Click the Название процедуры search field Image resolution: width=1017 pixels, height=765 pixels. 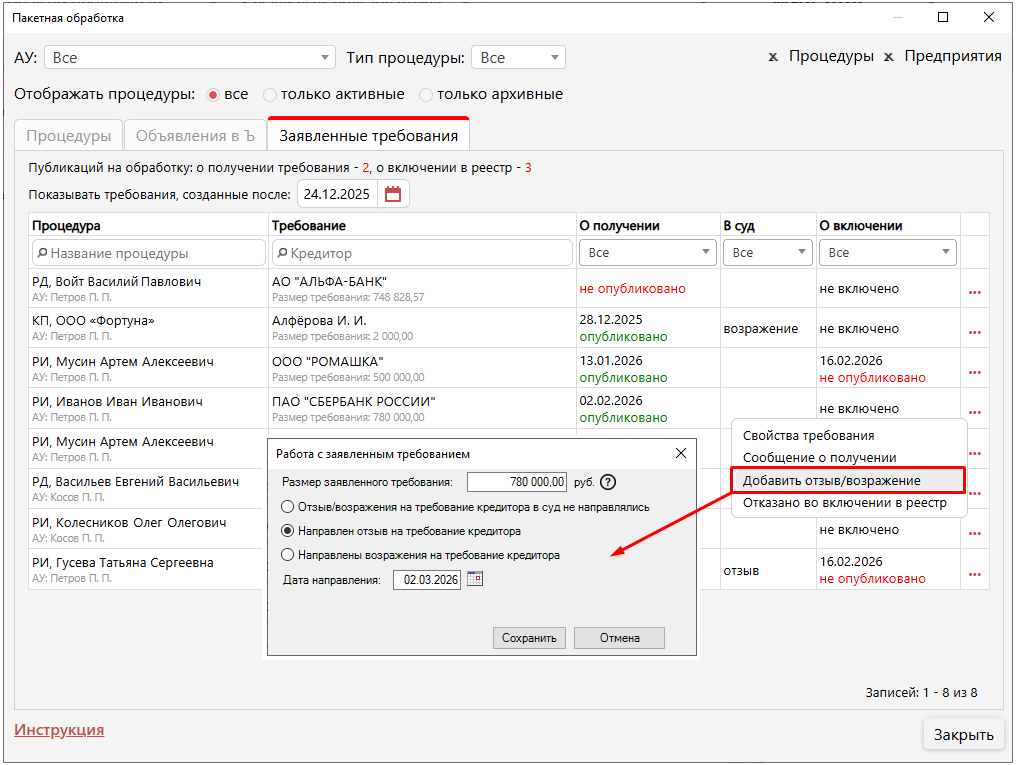(x=150, y=253)
